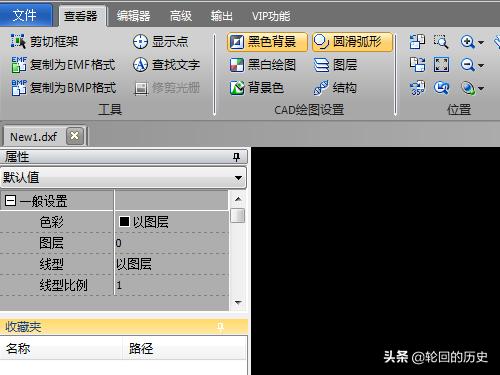Open the 文件 menu

25,15
